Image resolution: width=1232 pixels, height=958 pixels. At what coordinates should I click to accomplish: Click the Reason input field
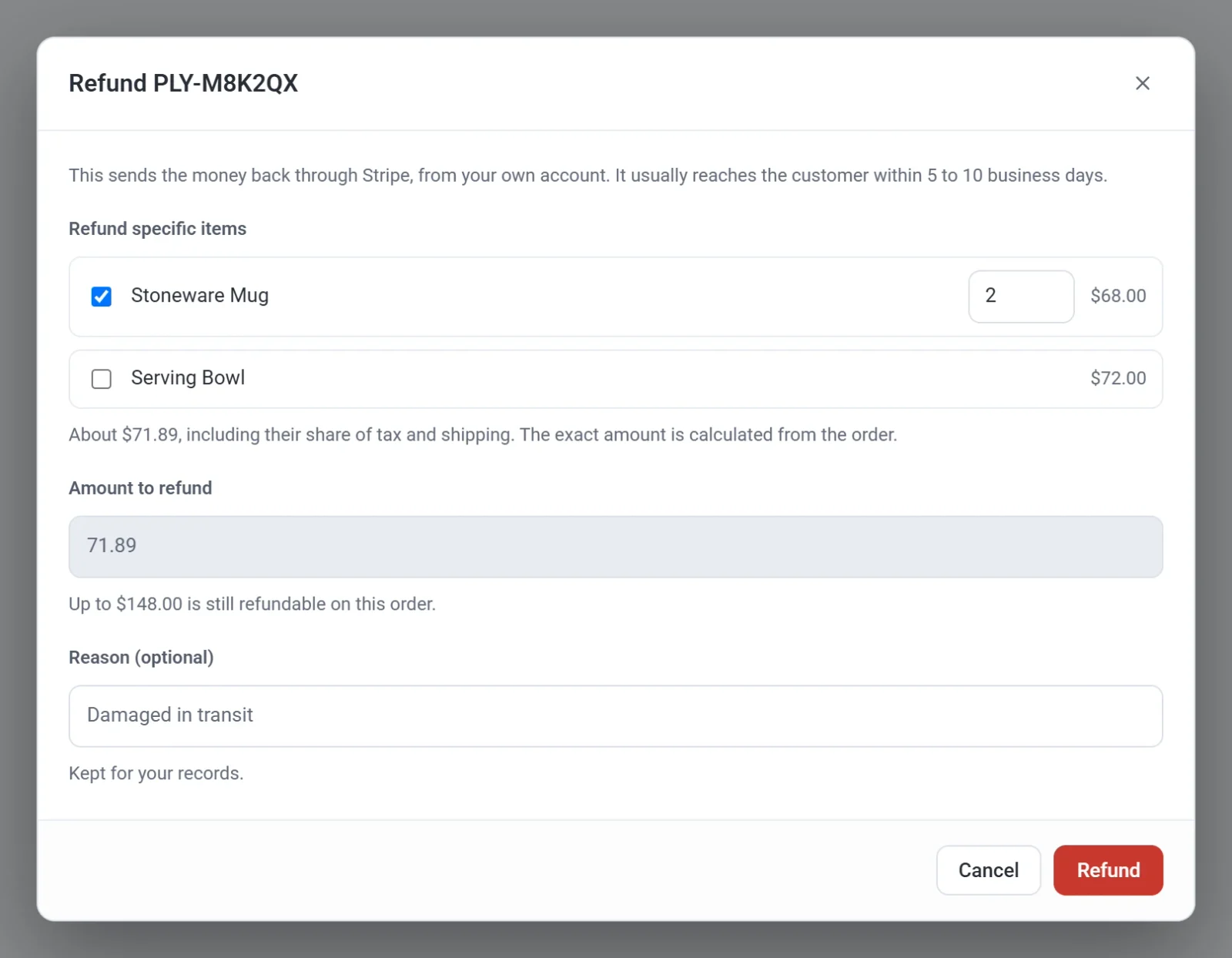click(x=615, y=716)
